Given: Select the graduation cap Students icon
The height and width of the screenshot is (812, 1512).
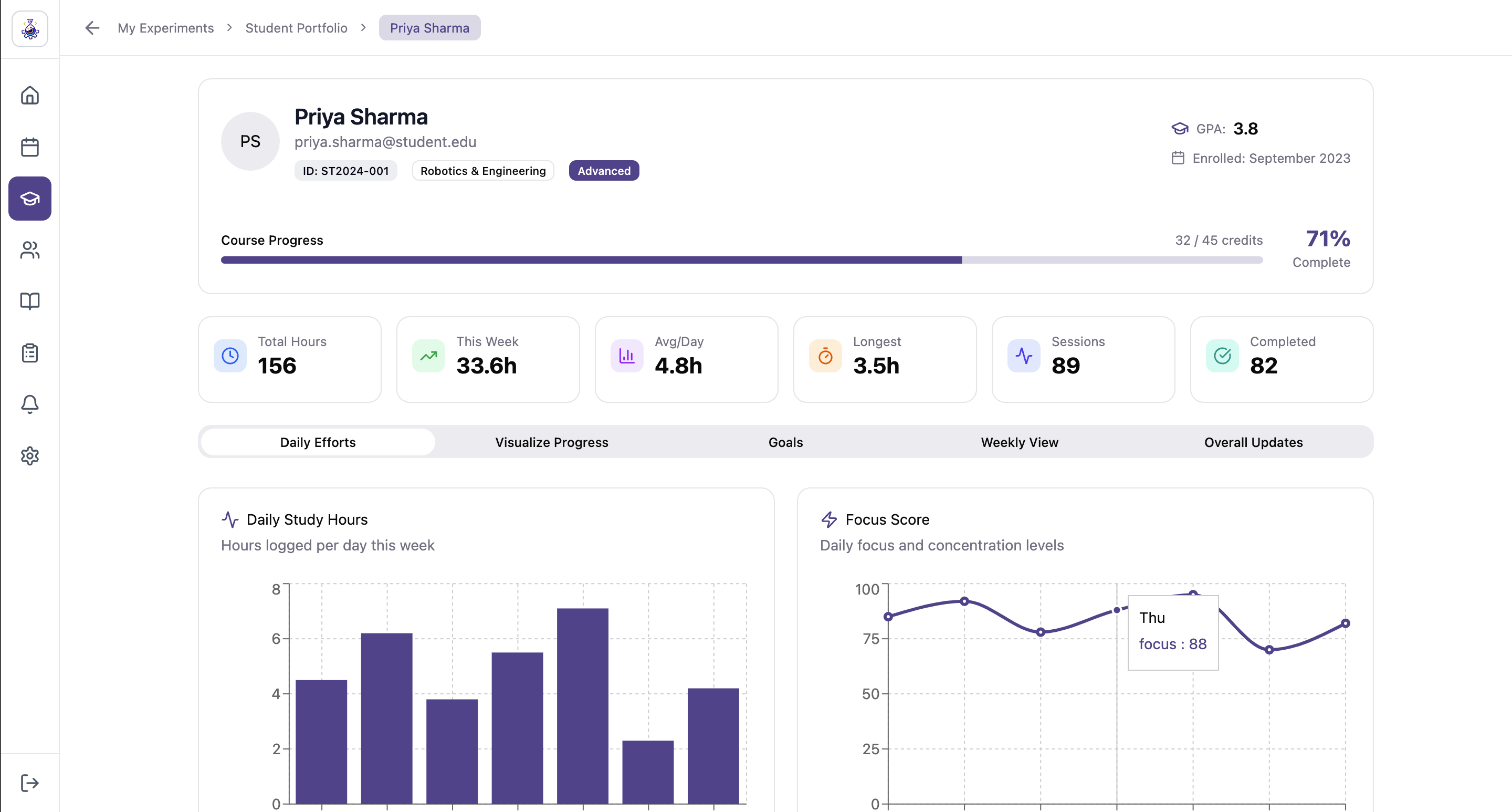Looking at the screenshot, I should point(29,199).
